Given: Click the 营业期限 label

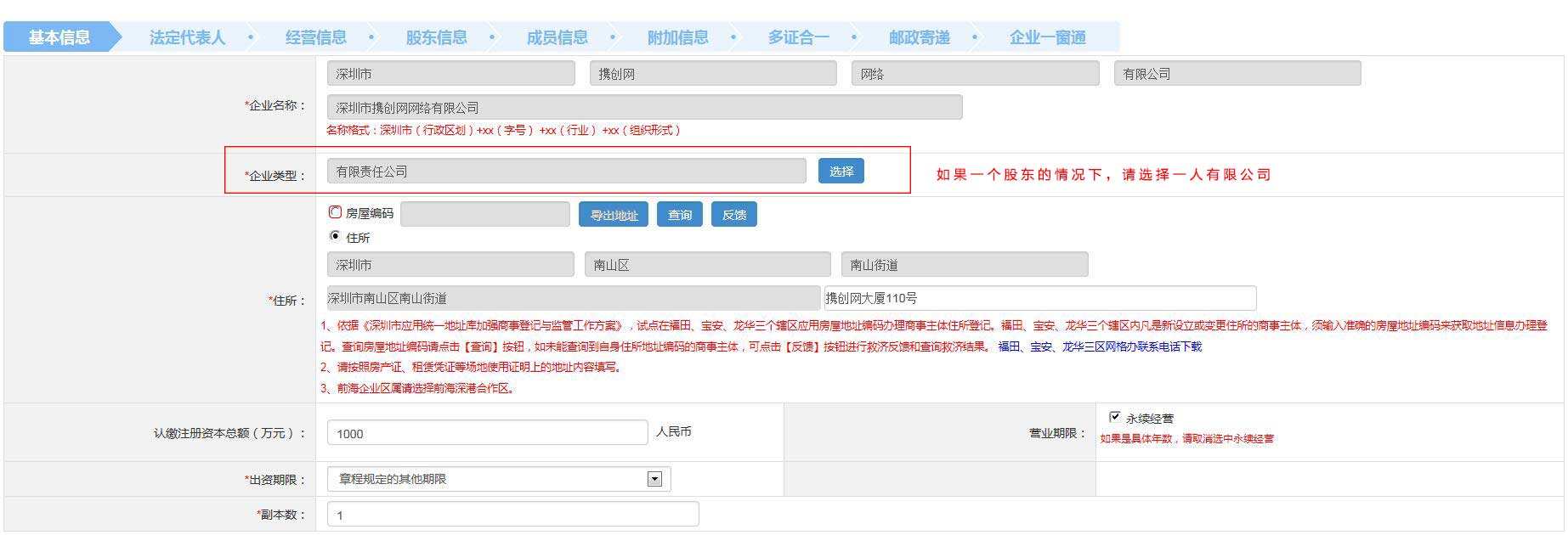Looking at the screenshot, I should click(1057, 433).
